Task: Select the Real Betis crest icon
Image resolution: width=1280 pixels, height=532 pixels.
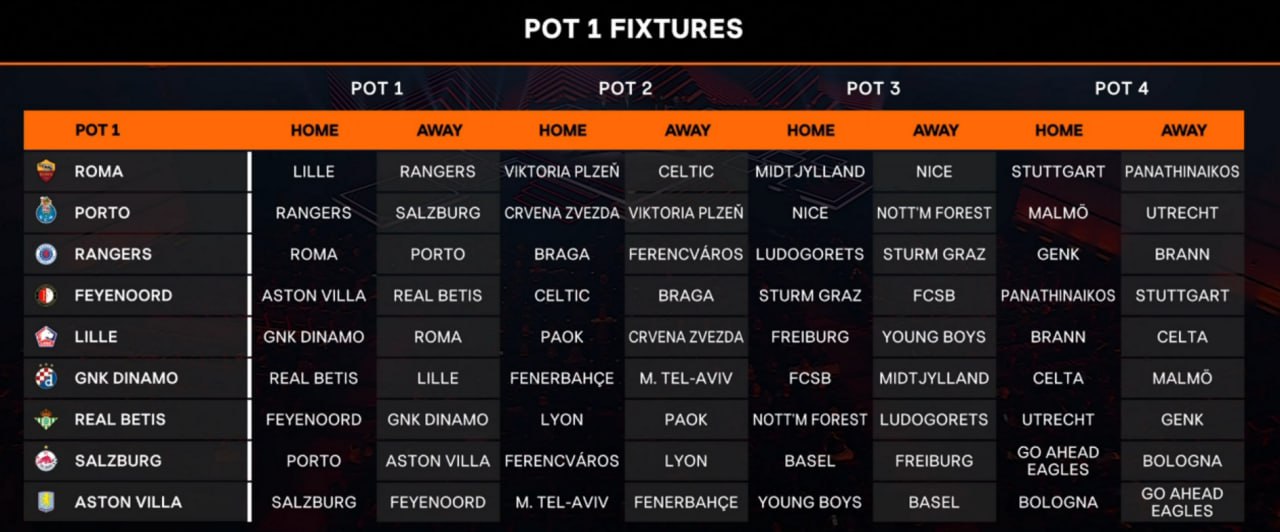Action: coord(46,420)
